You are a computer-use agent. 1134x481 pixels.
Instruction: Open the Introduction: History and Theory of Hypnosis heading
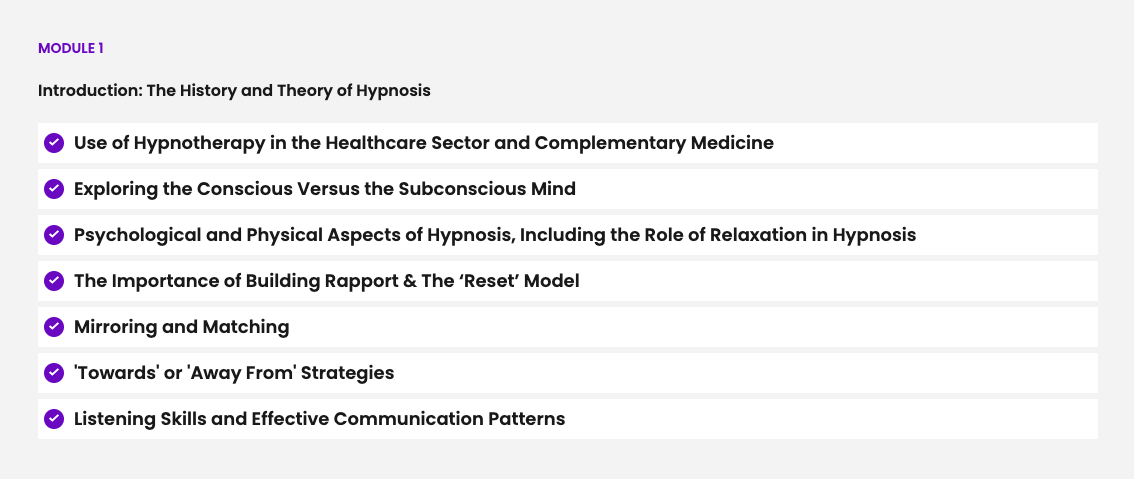[x=234, y=90]
